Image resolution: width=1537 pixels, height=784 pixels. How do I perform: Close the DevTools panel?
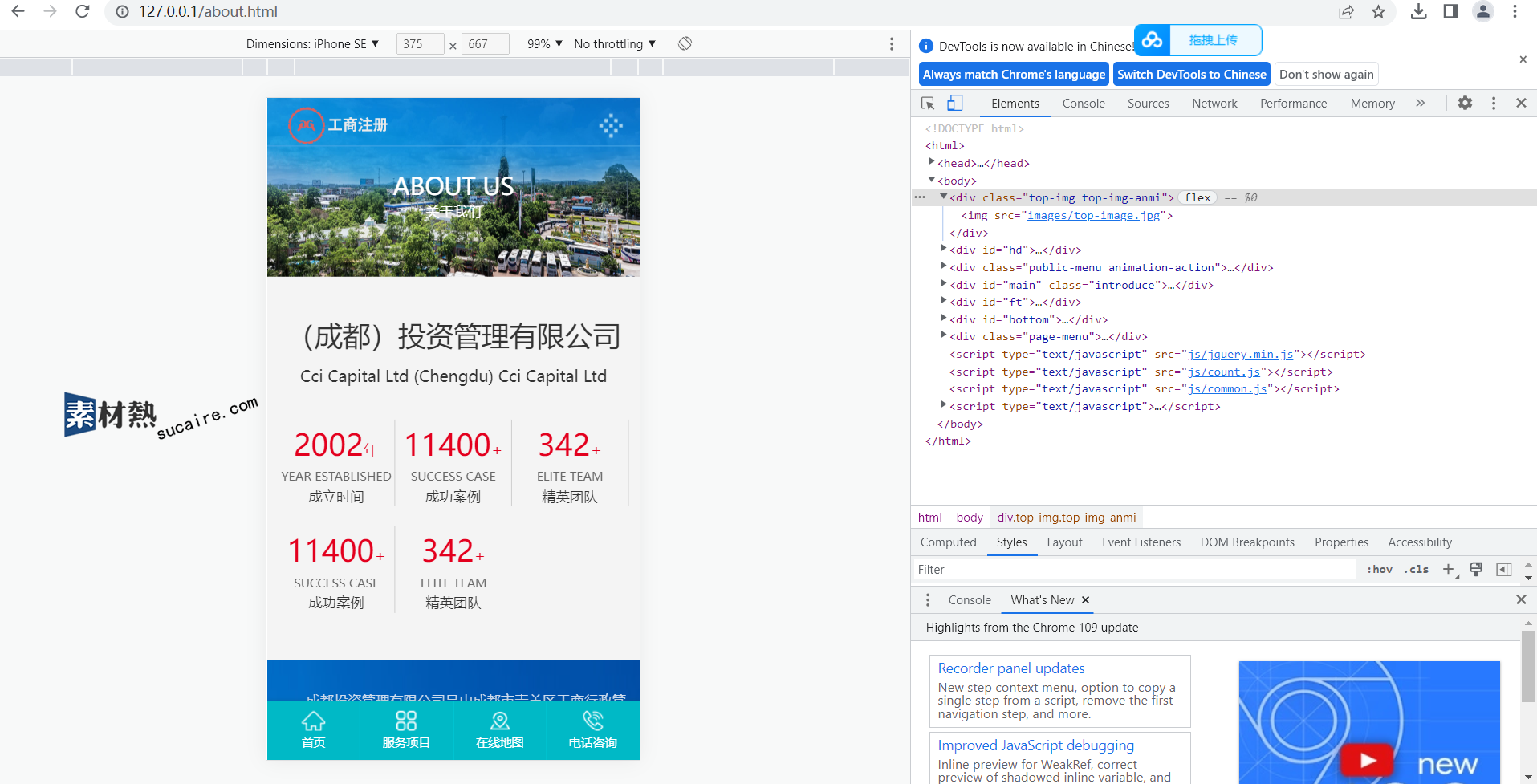(x=1521, y=103)
